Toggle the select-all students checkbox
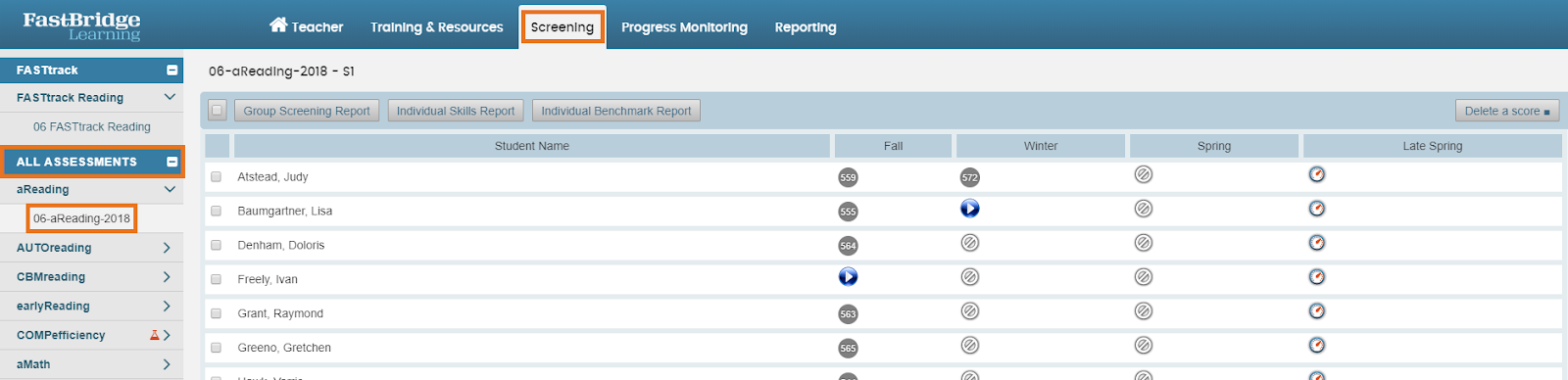 [218, 111]
